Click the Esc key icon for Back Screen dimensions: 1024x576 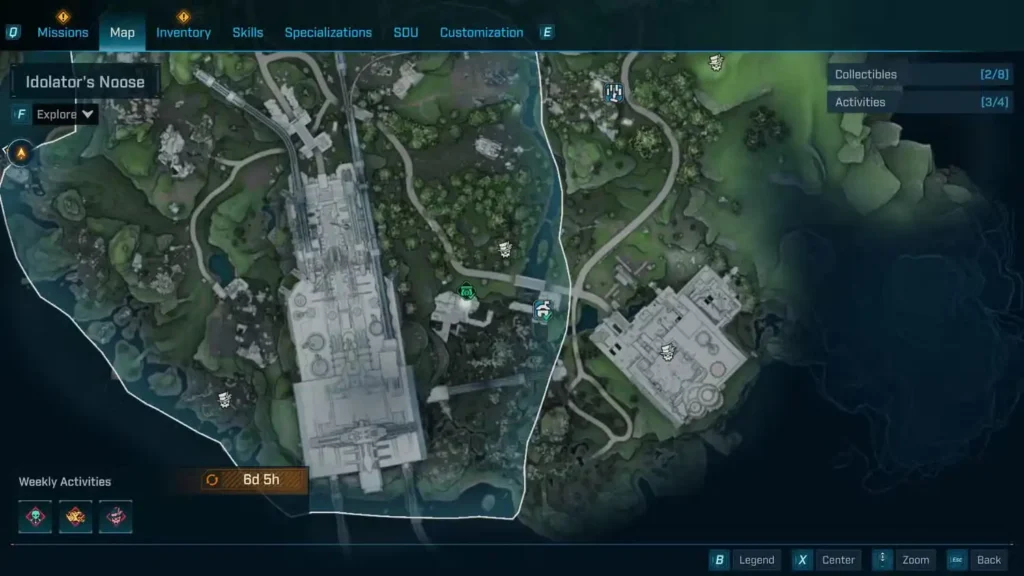tap(957, 560)
